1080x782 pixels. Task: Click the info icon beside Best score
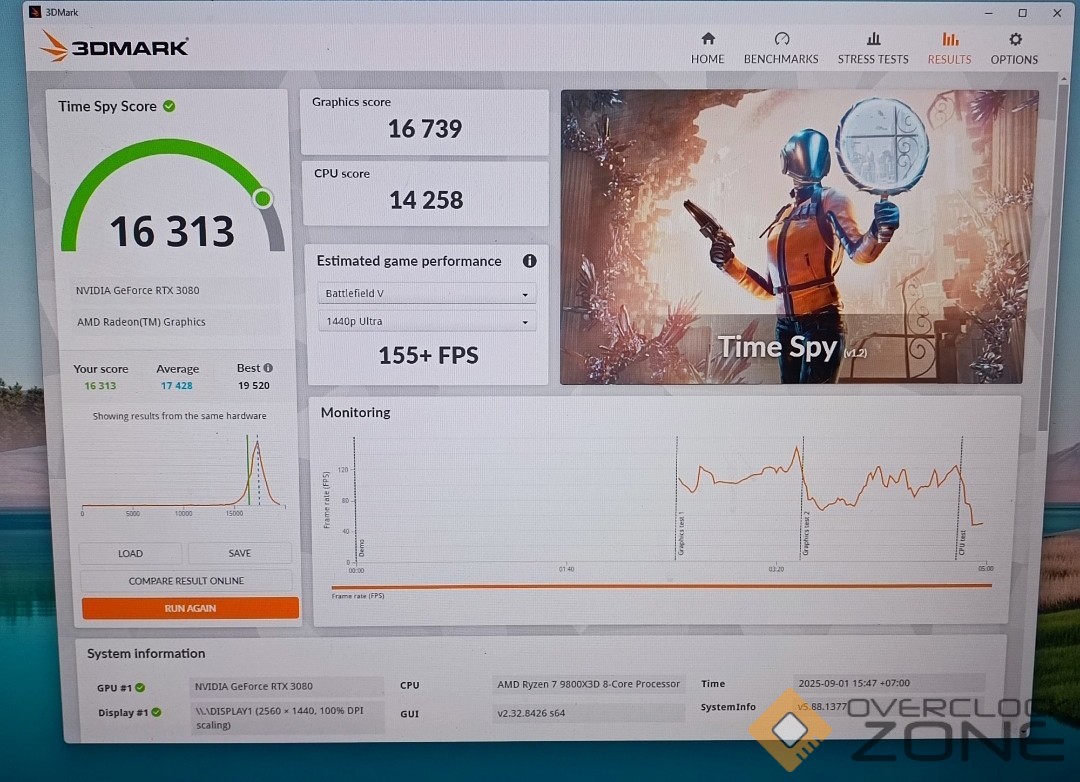(268, 368)
